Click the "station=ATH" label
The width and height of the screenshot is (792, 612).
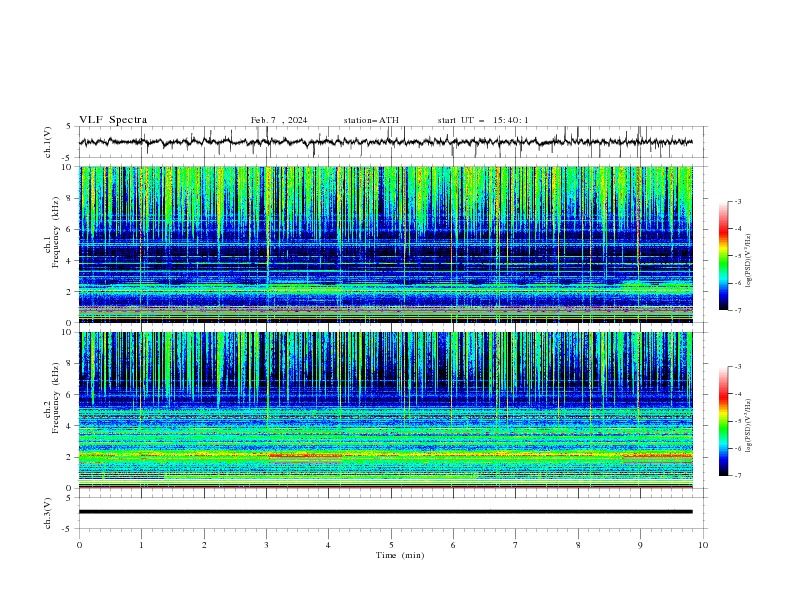click(371, 120)
